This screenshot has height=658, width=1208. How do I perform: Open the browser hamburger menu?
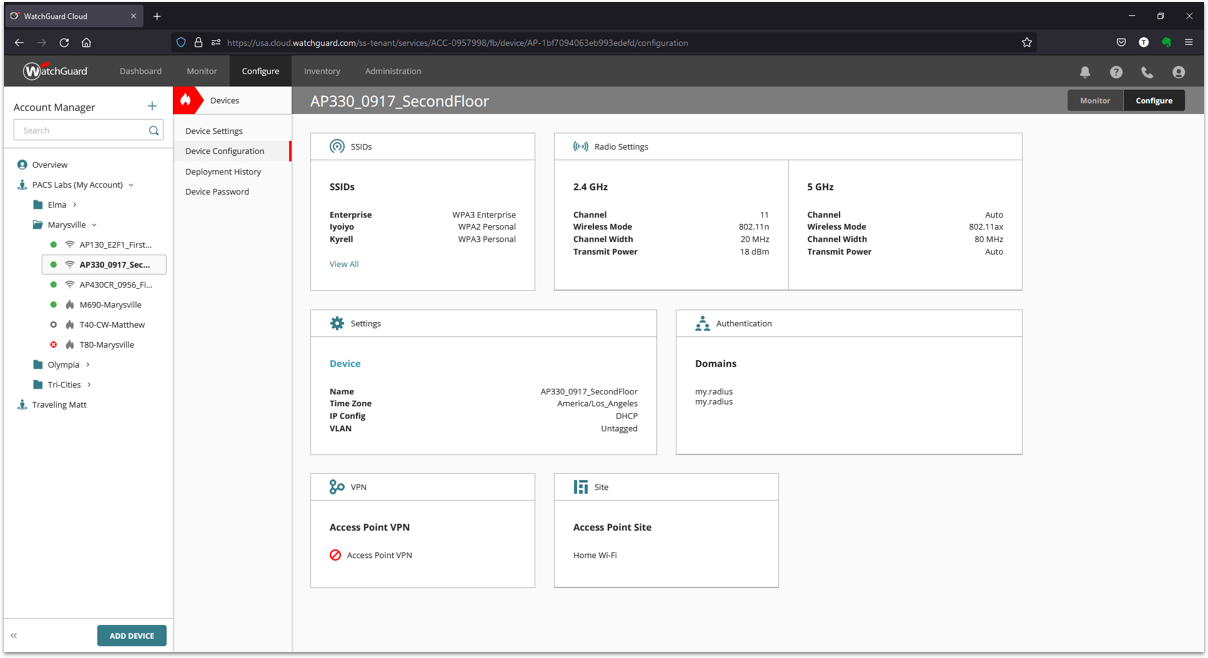point(1188,43)
